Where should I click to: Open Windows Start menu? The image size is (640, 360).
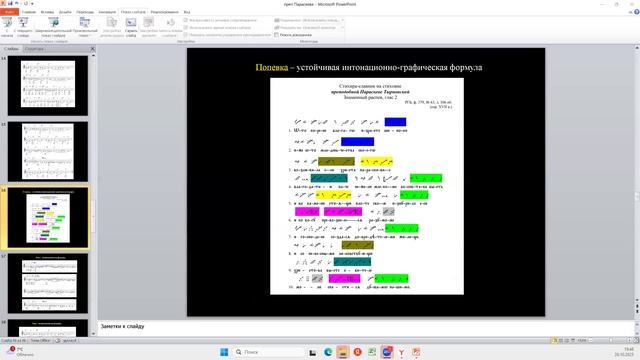click(224, 352)
